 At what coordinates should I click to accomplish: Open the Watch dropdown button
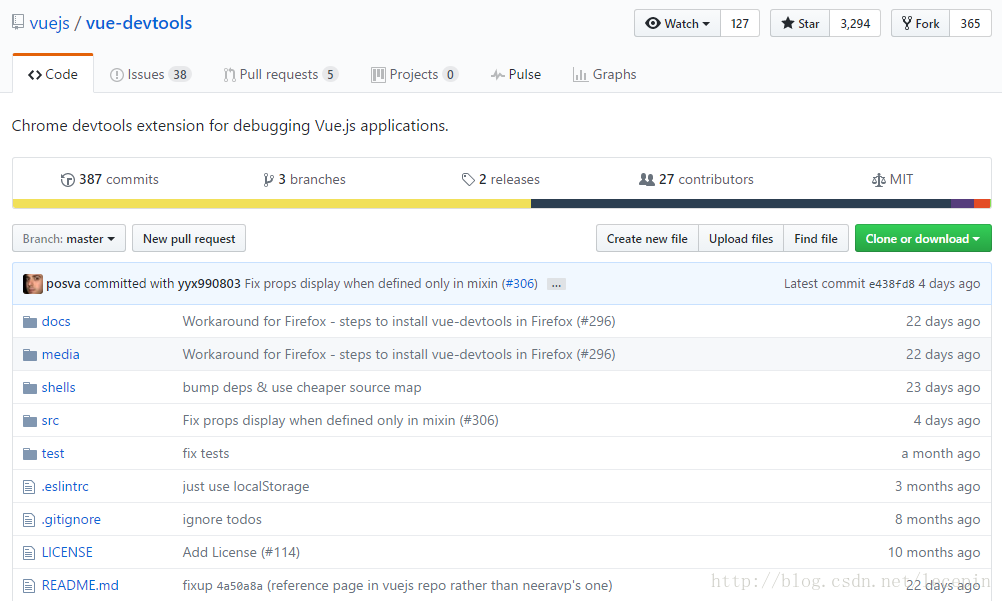(x=677, y=24)
